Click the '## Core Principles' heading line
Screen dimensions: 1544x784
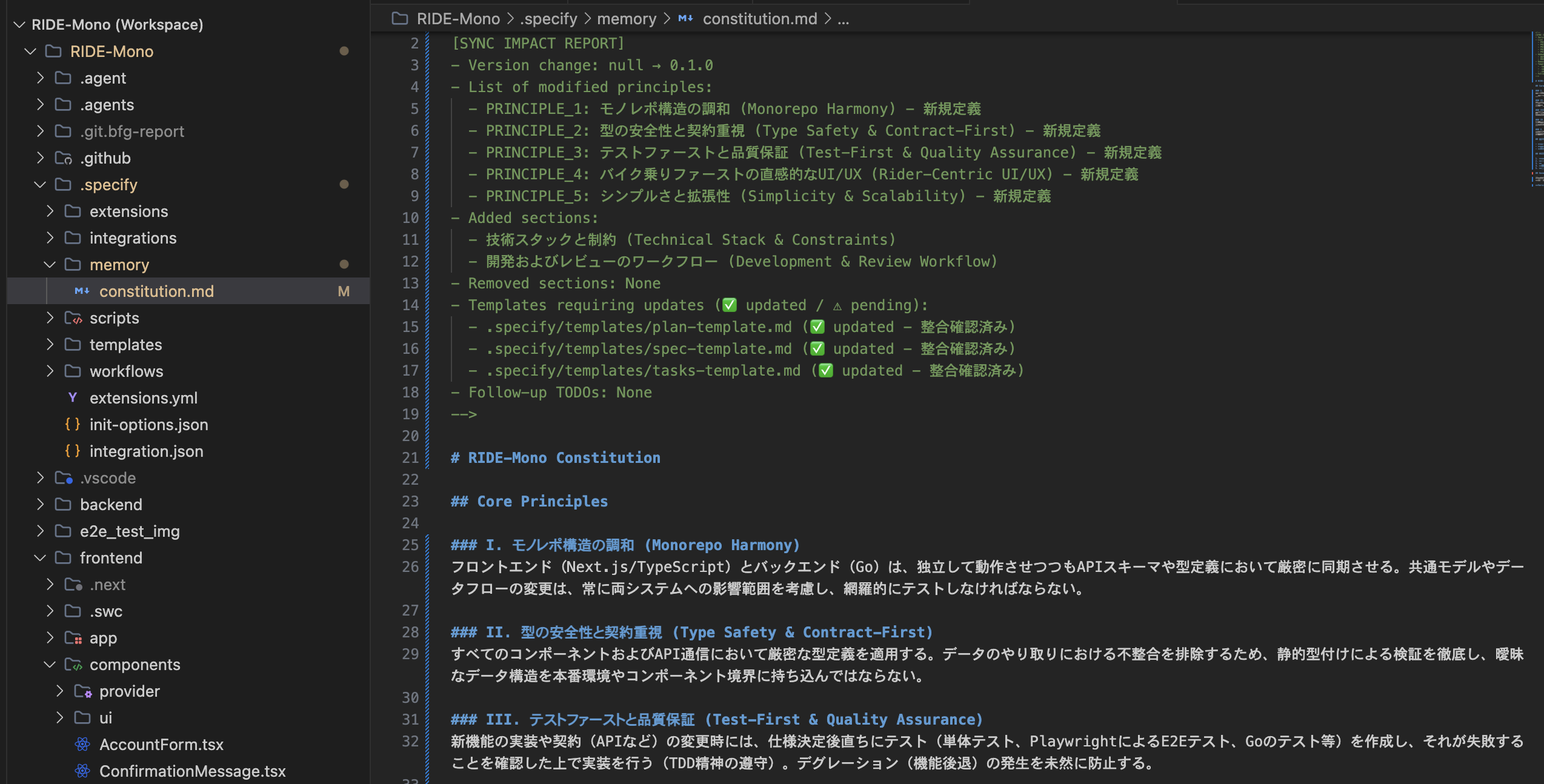pos(529,502)
